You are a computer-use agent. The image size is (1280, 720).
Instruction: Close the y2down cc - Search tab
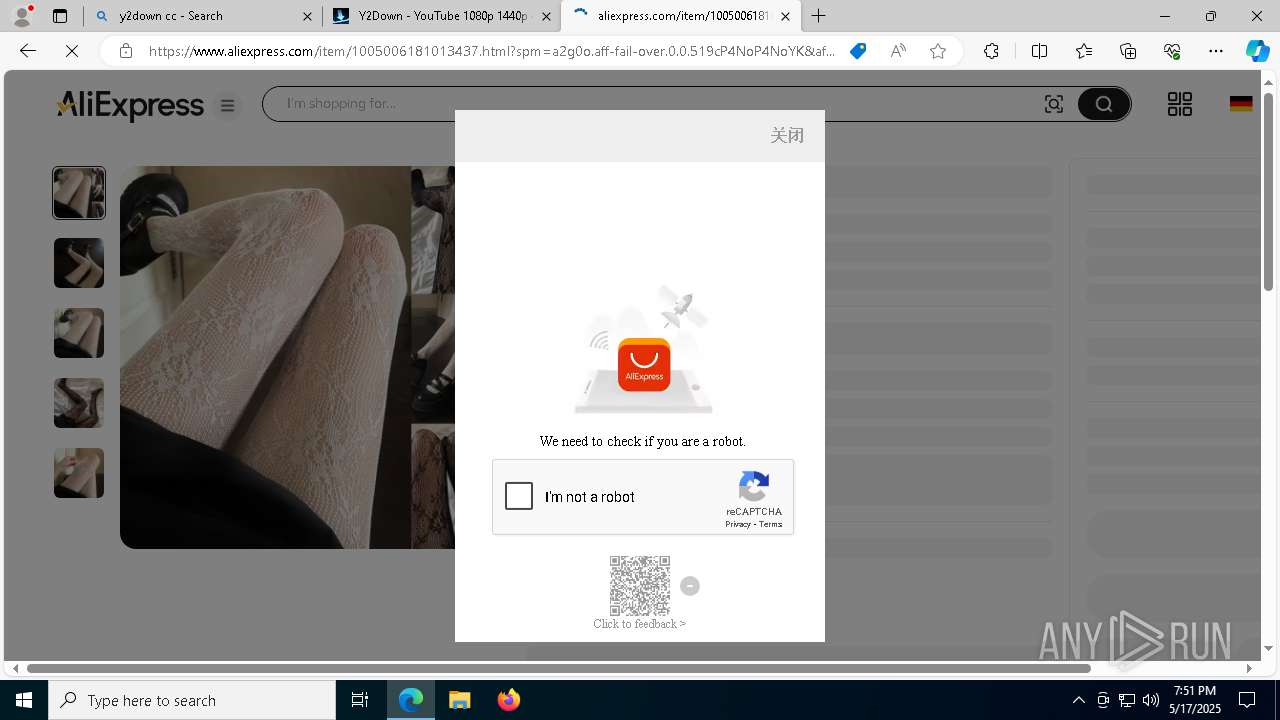pos(307,16)
